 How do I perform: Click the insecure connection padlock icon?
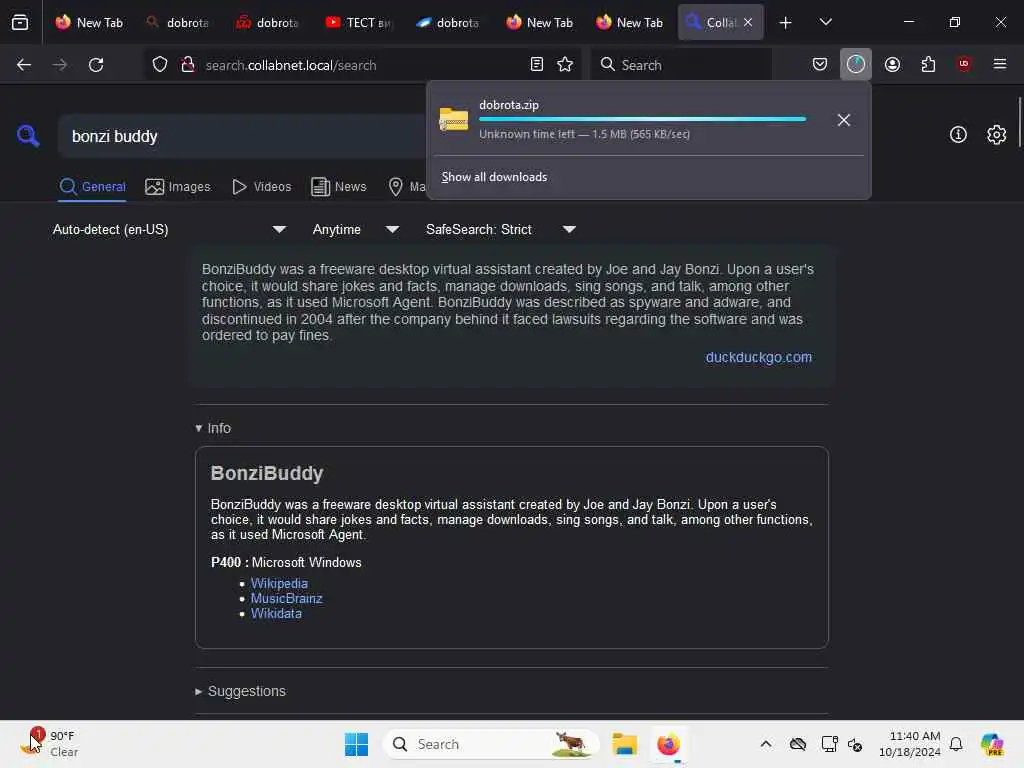click(188, 65)
